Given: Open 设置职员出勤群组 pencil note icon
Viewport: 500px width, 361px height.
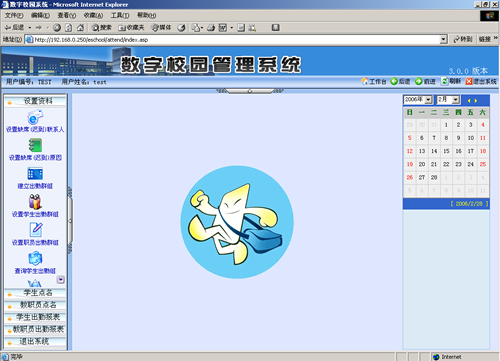Looking at the screenshot, I should 36,230.
